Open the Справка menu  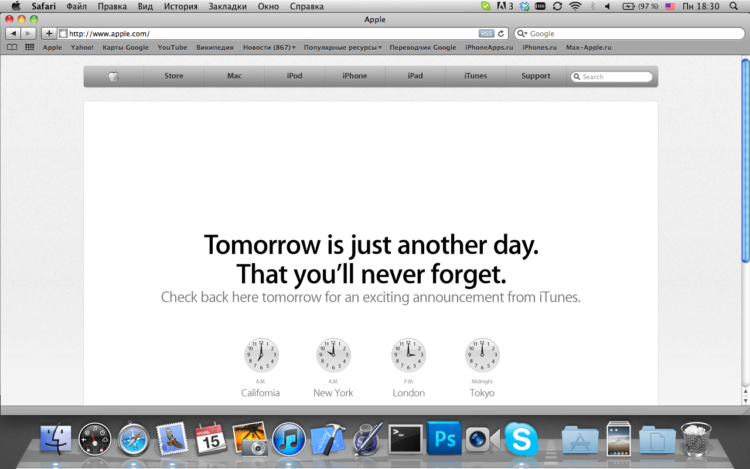pyautogui.click(x=307, y=6)
